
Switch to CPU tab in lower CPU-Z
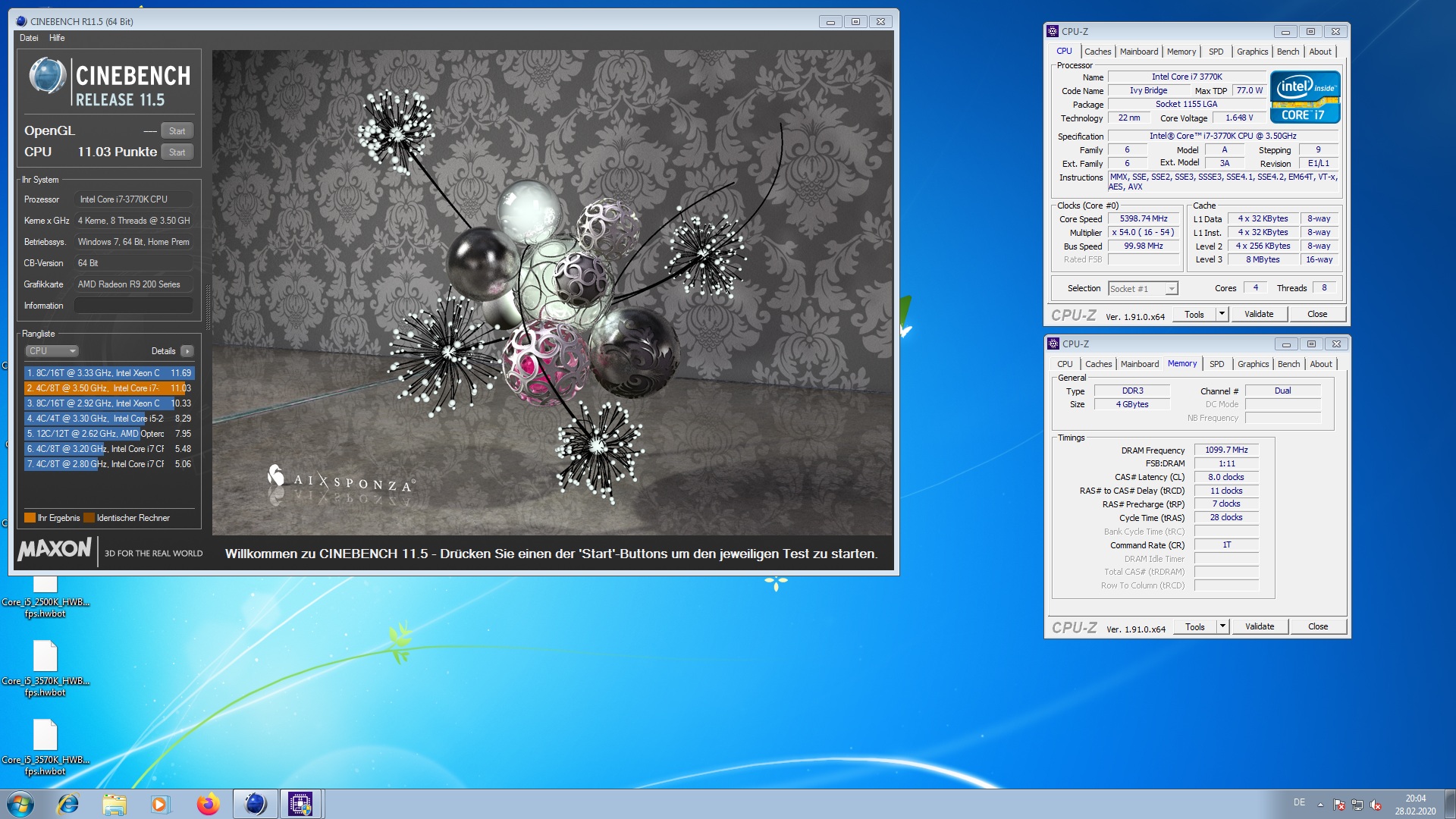pyautogui.click(x=1065, y=364)
